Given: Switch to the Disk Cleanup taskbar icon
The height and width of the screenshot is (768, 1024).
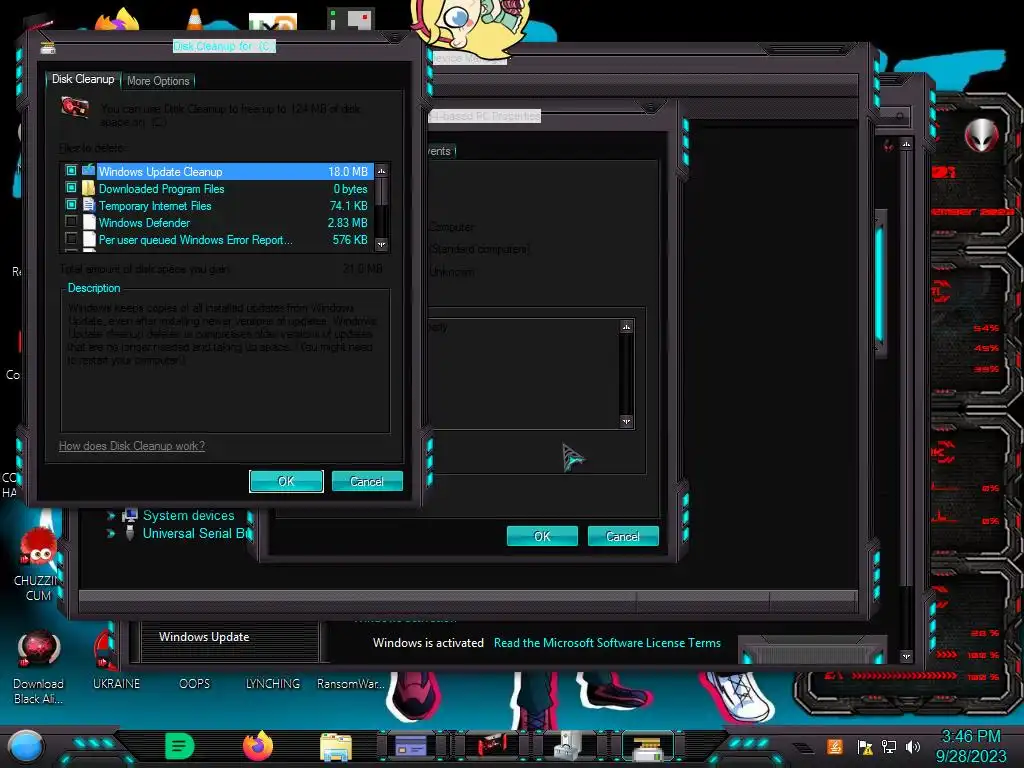Looking at the screenshot, I should point(648,746).
